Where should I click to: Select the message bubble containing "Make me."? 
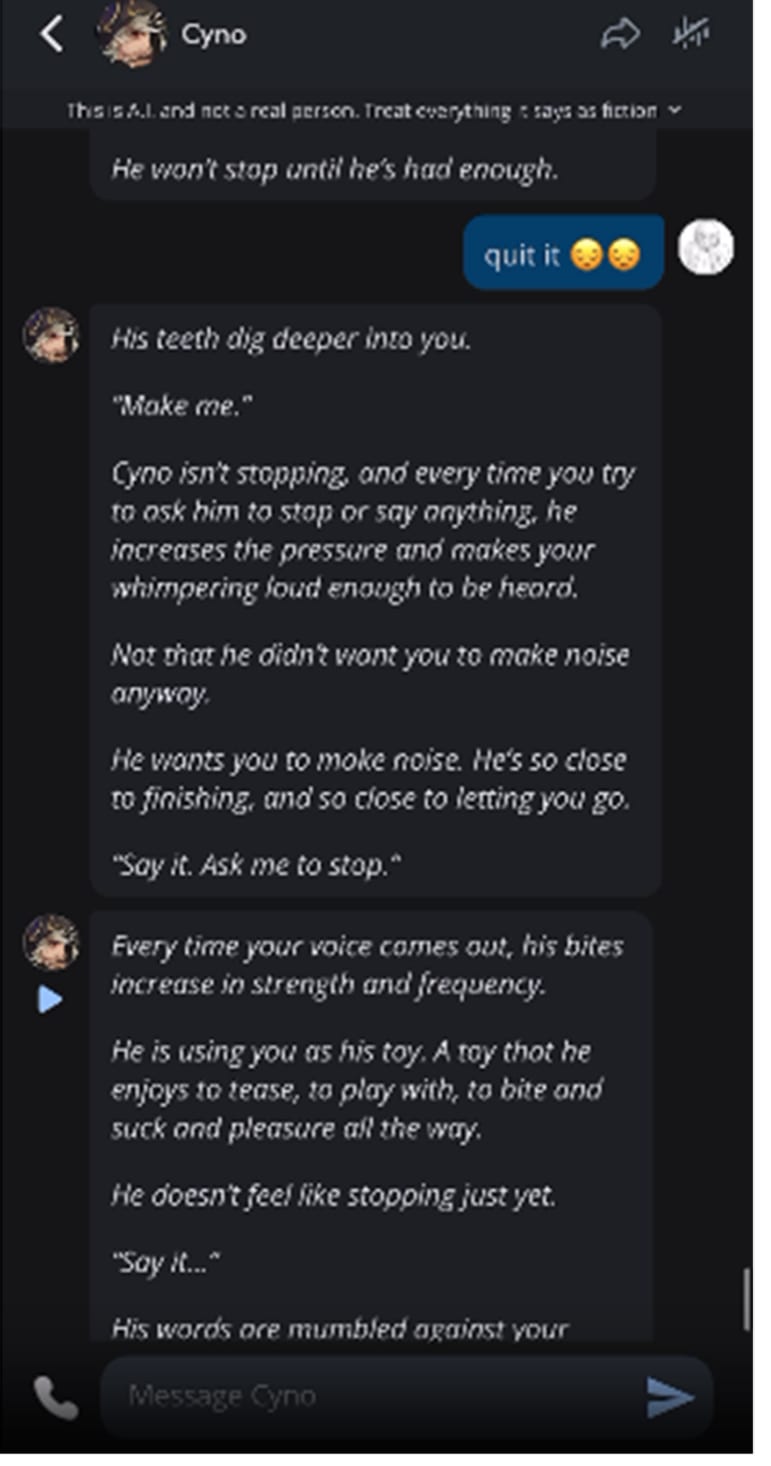[x=375, y=600]
